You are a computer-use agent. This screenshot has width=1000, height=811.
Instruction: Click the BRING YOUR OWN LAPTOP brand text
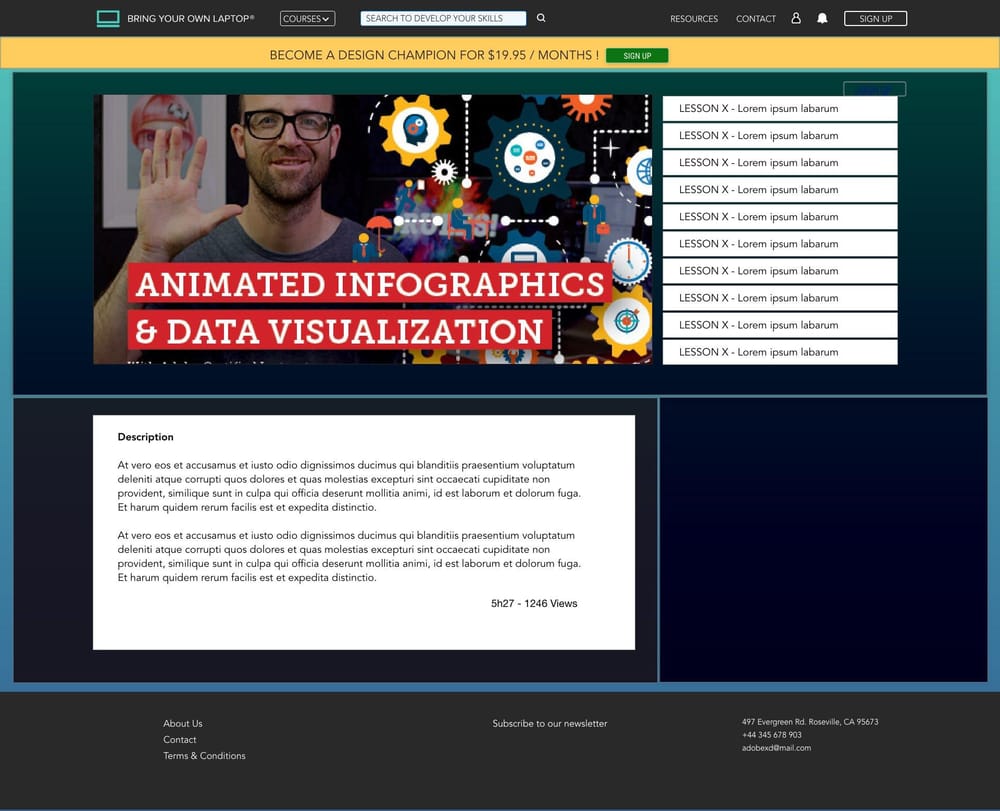click(x=191, y=18)
